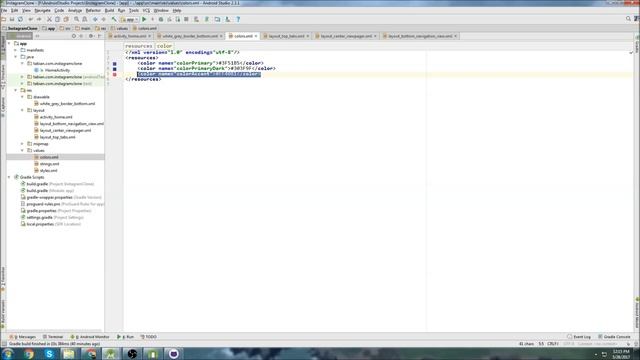The width and height of the screenshot is (640, 360).
Task: Click hide project panel icon
Action: pyautogui.click(x=99, y=36)
